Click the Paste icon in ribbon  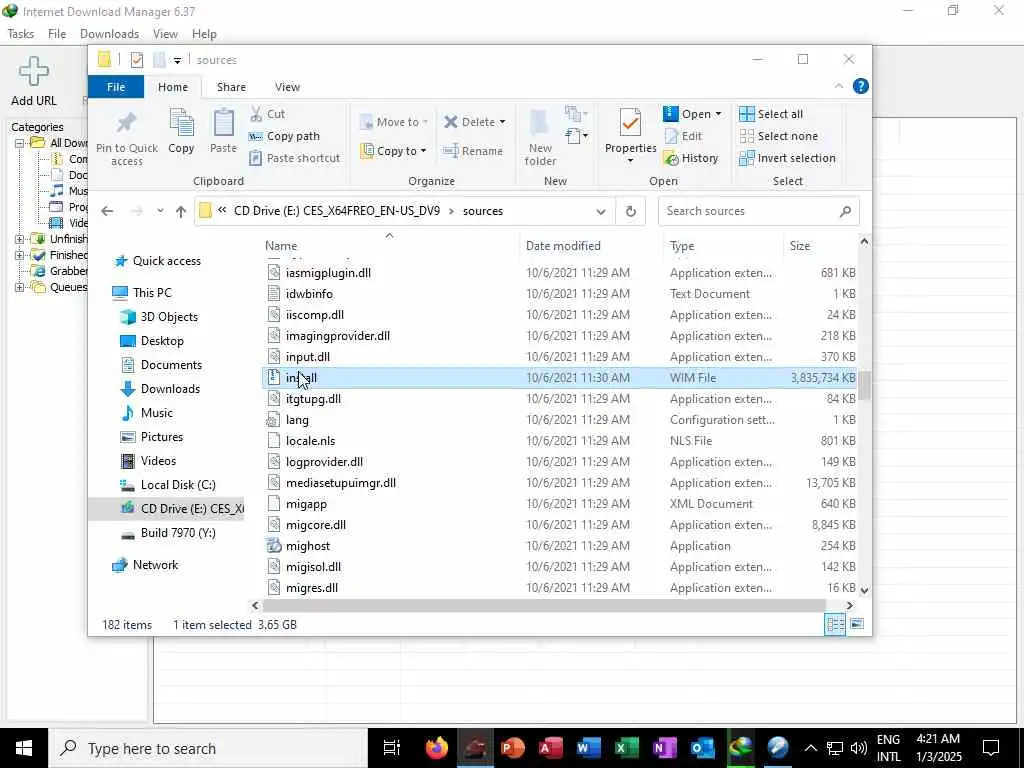[223, 124]
